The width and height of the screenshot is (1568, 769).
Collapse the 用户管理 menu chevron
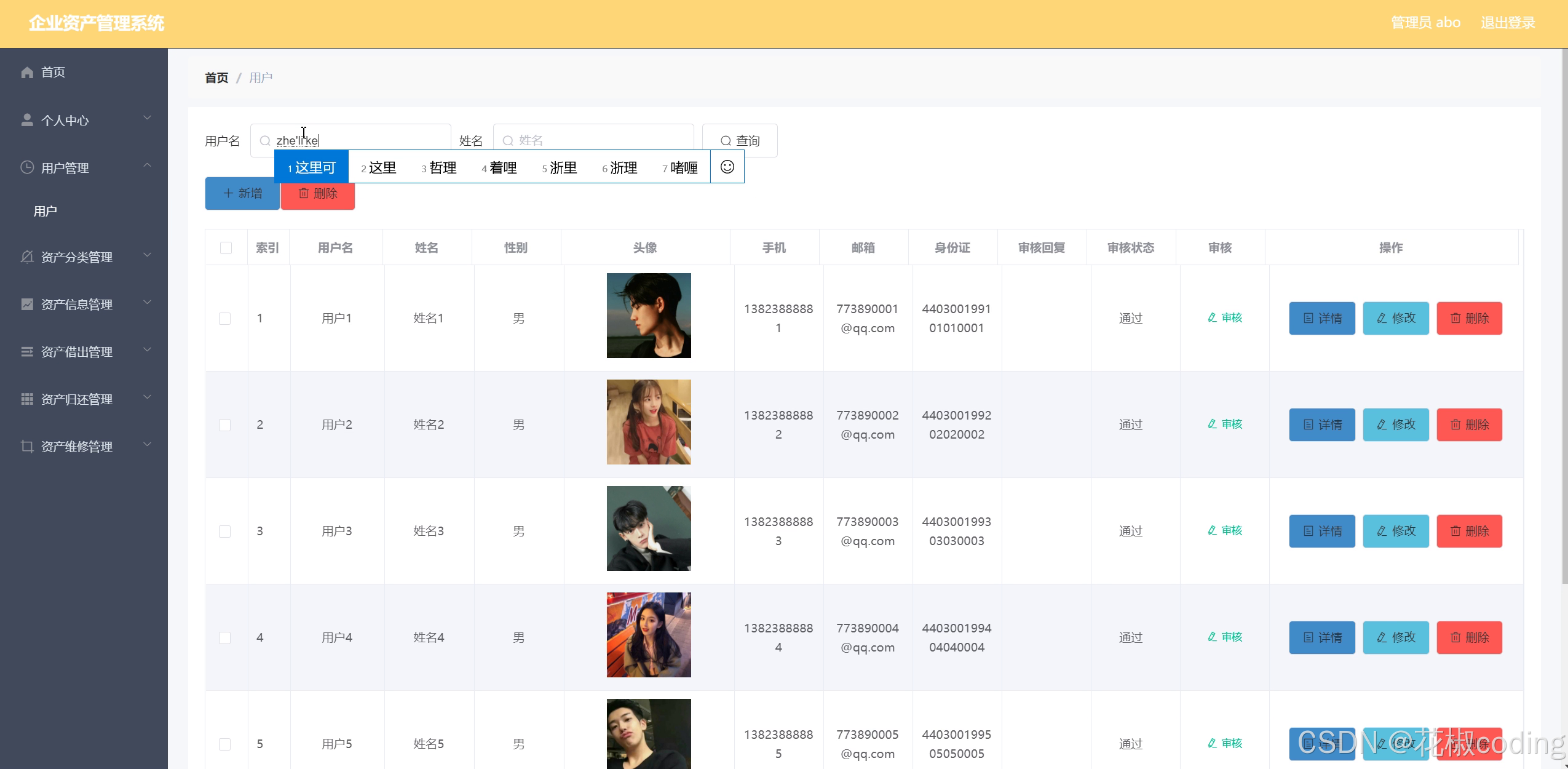point(147,166)
